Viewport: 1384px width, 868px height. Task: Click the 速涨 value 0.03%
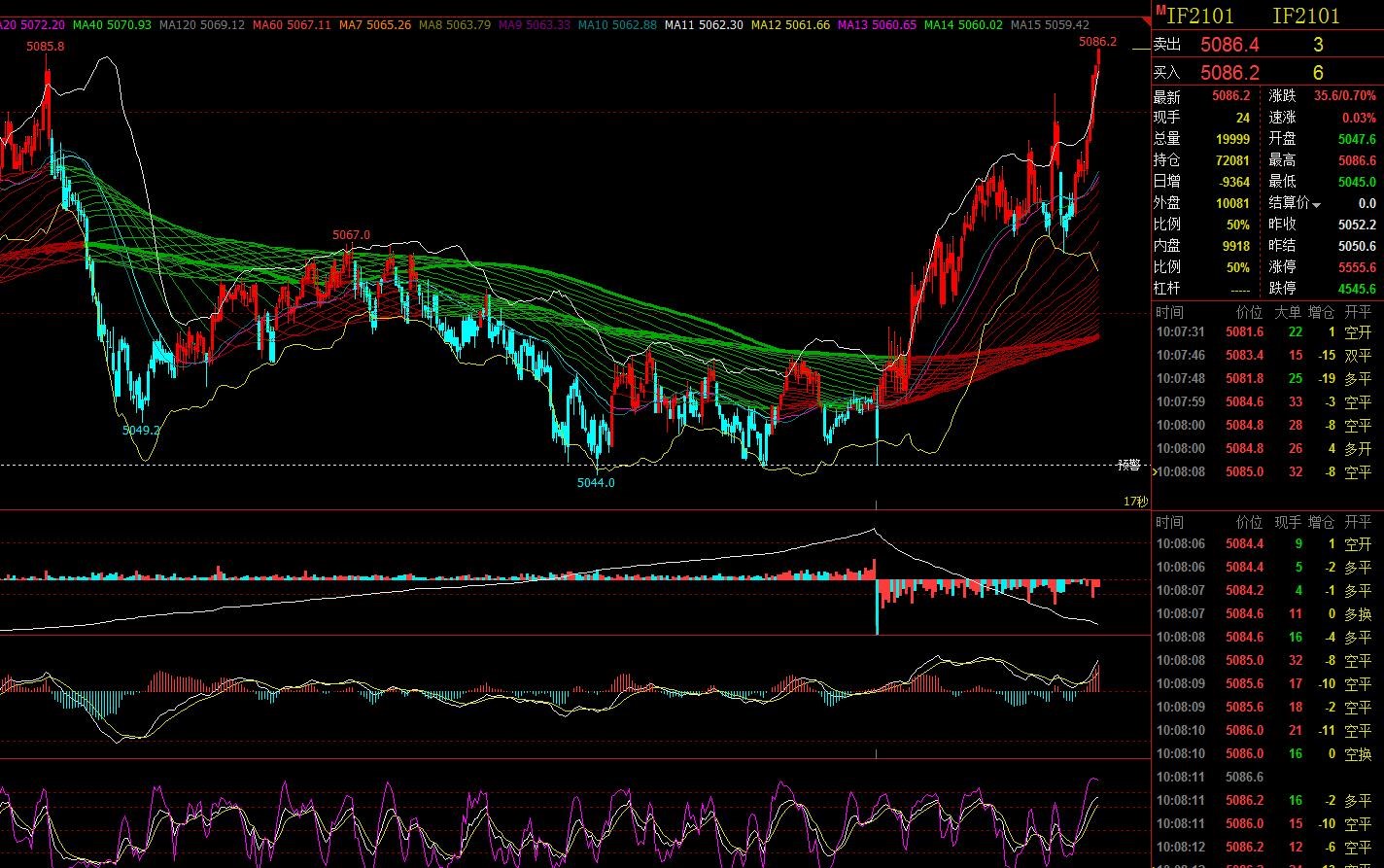1360,118
